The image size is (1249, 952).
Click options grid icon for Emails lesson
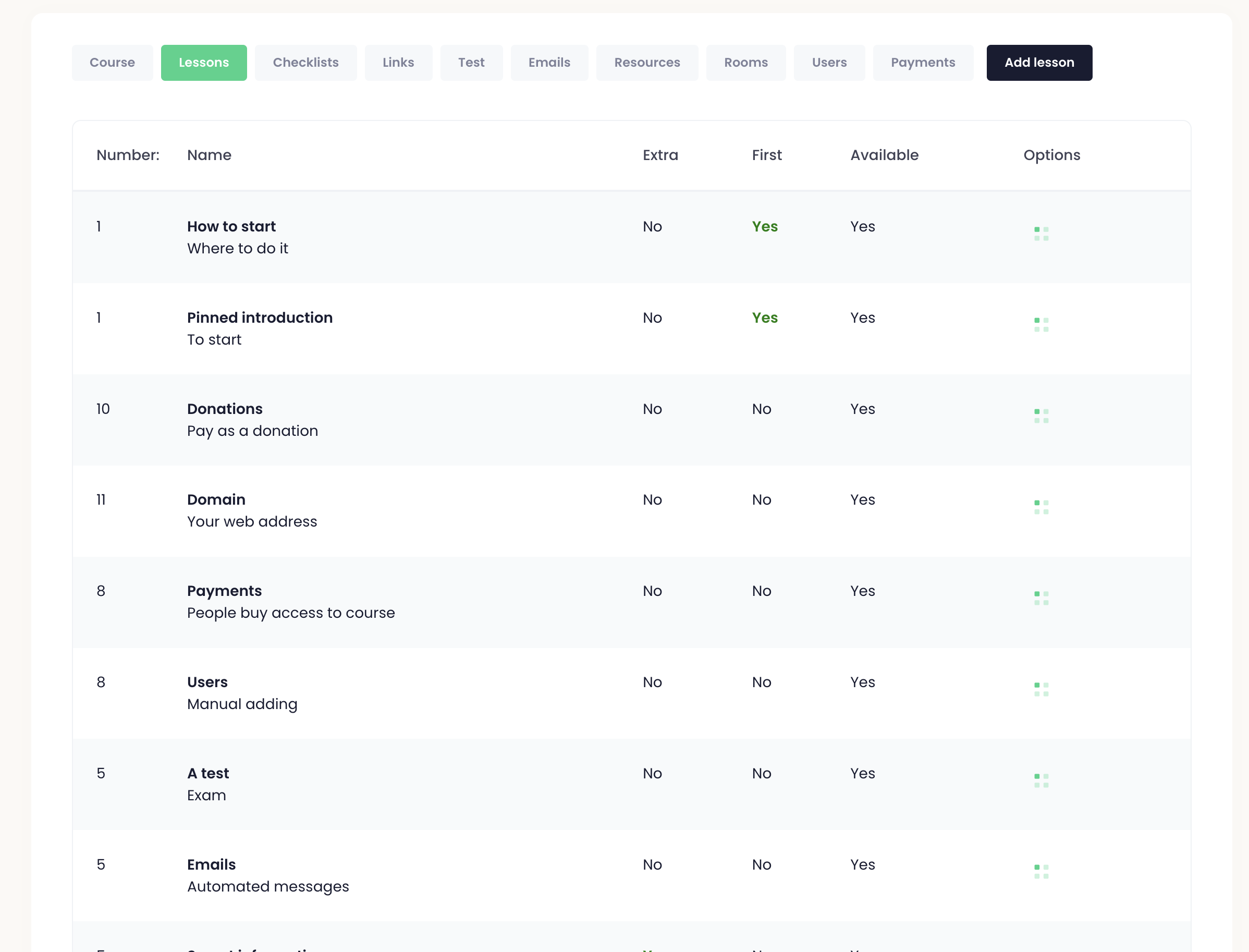[x=1041, y=872]
